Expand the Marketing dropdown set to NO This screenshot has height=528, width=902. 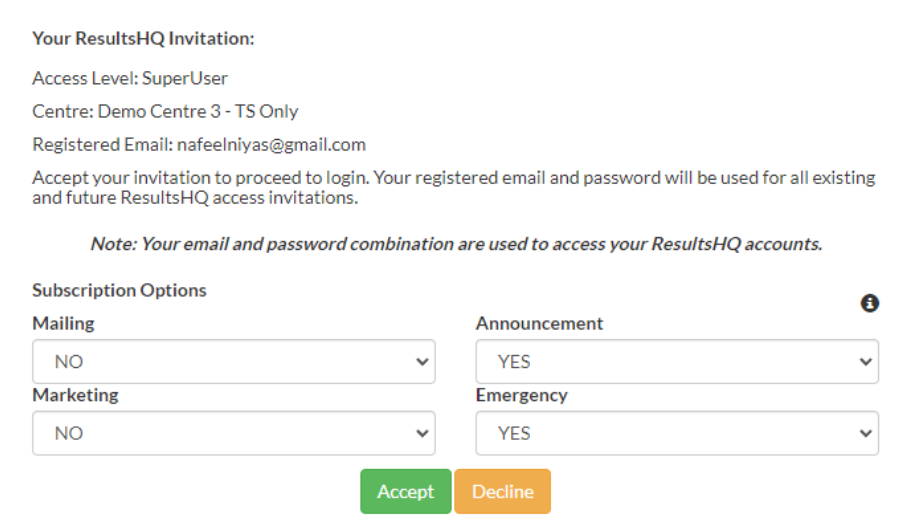[234, 433]
